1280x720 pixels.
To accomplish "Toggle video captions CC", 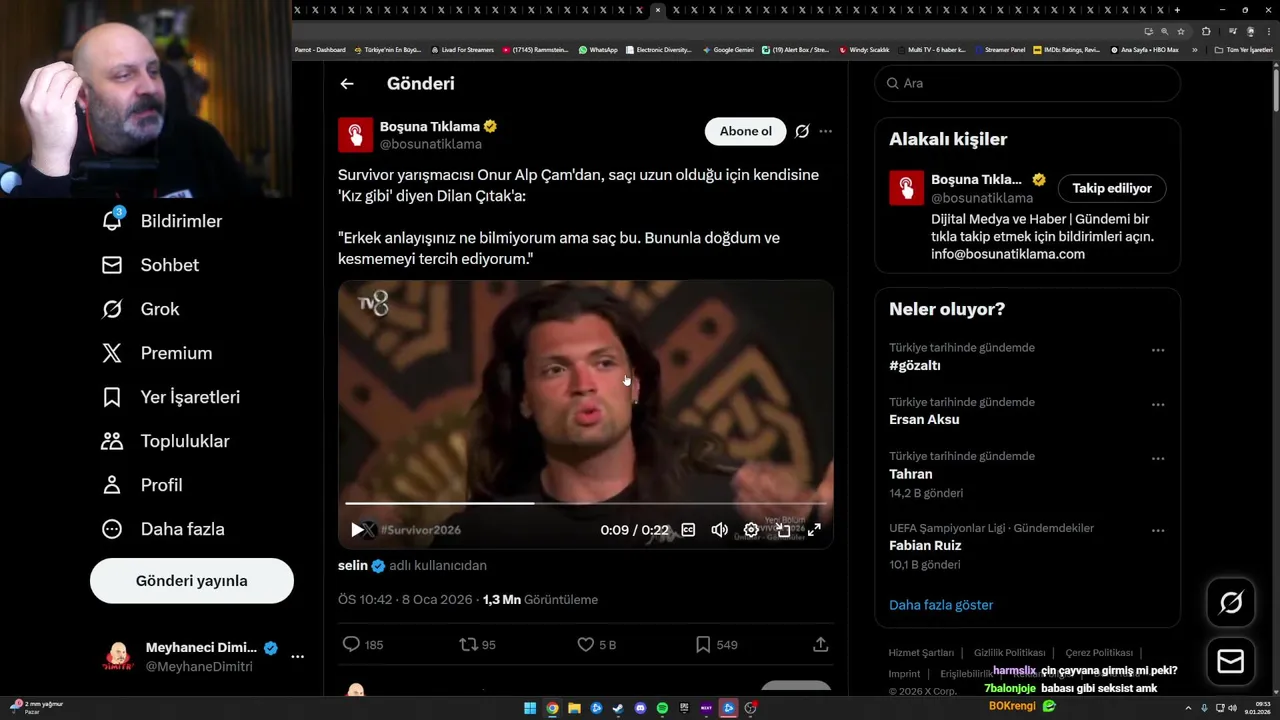I will coord(688,530).
